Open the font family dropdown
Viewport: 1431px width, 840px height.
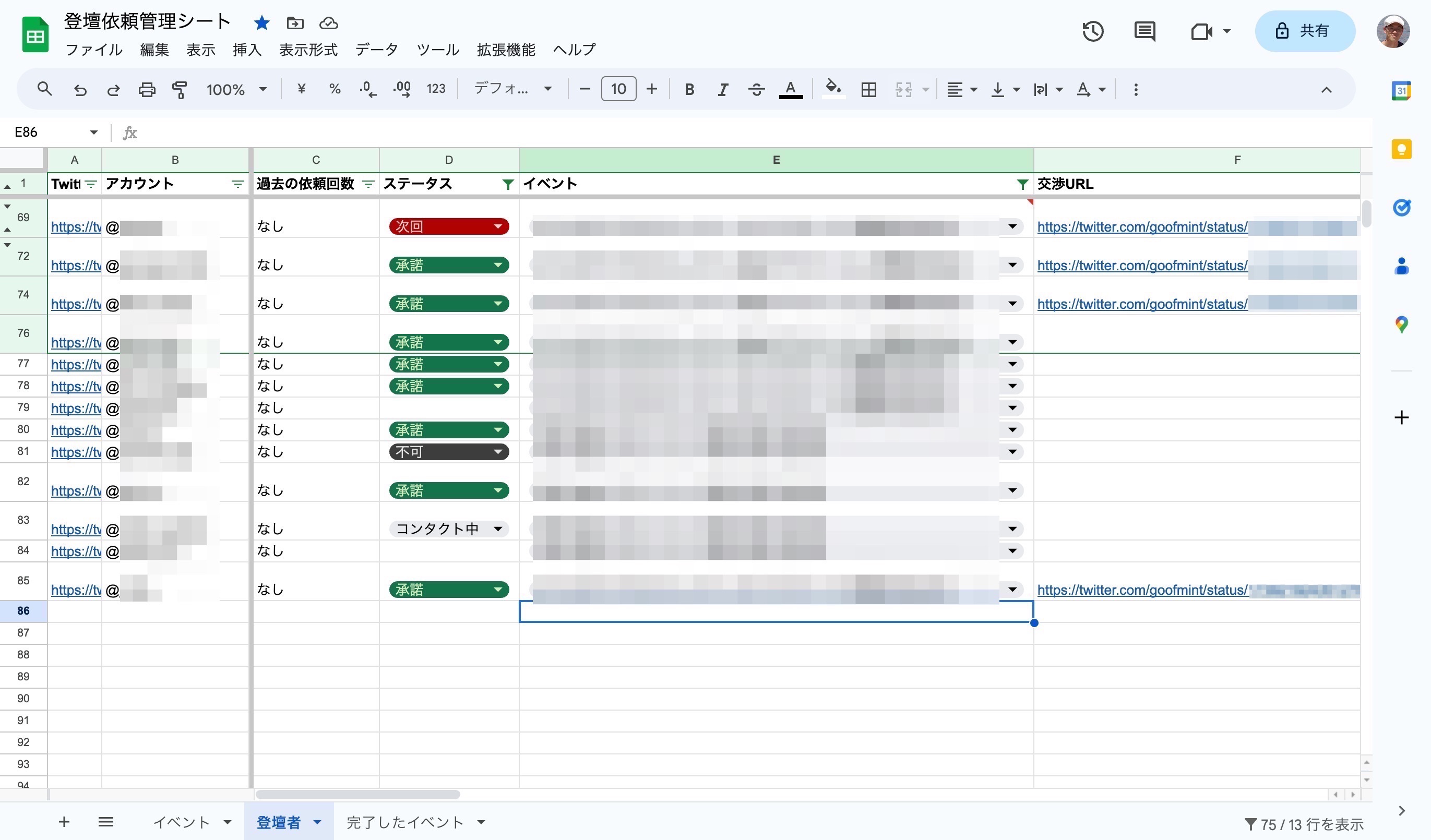click(x=513, y=89)
